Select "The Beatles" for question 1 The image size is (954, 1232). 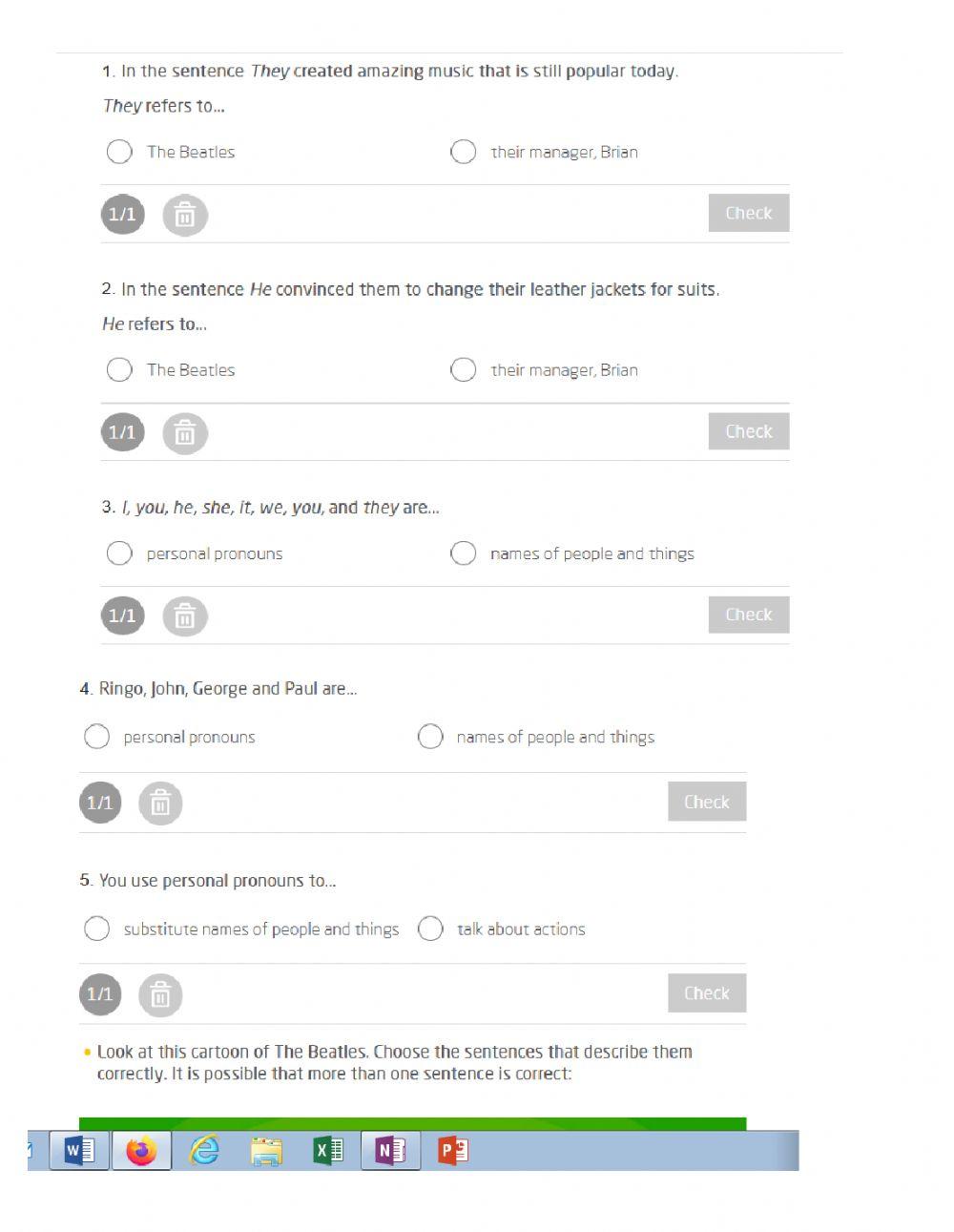(119, 152)
